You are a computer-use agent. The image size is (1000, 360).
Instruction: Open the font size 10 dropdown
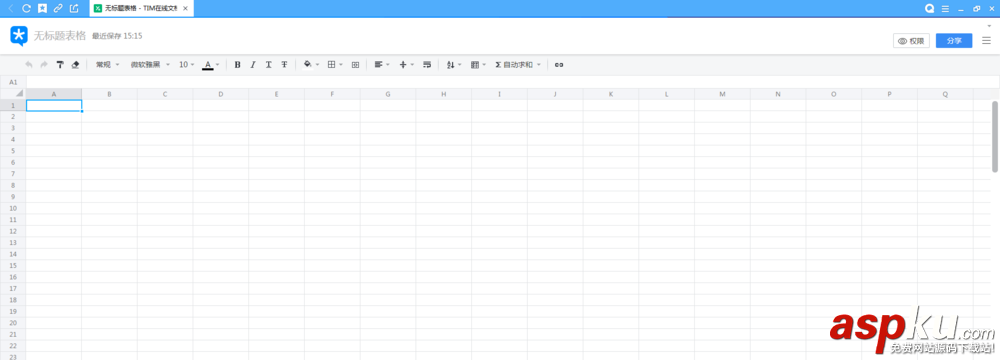pos(187,64)
